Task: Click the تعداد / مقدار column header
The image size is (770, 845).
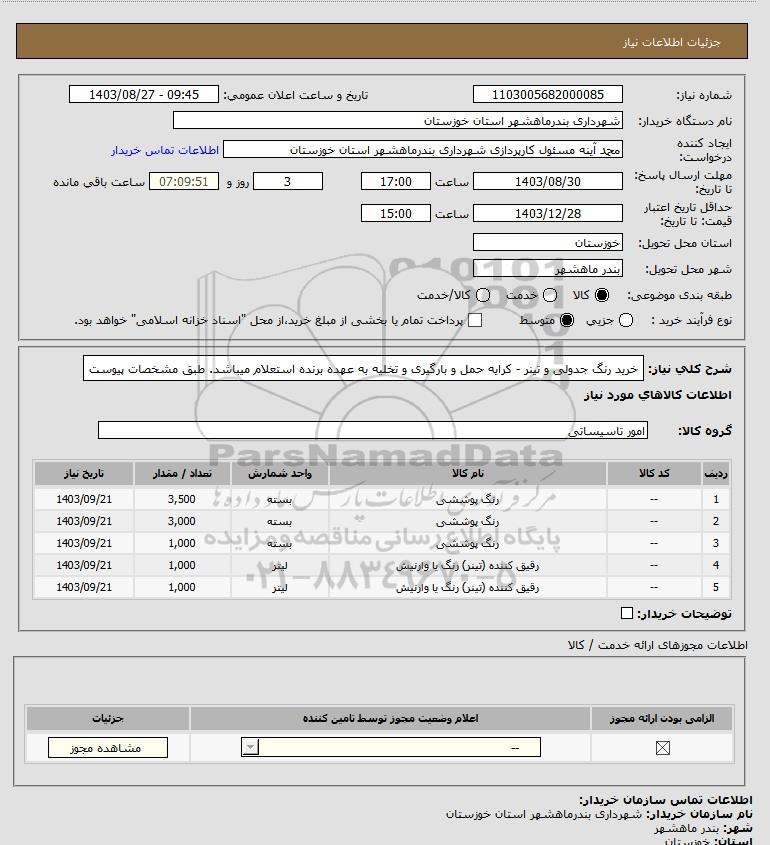Action: pos(182,473)
